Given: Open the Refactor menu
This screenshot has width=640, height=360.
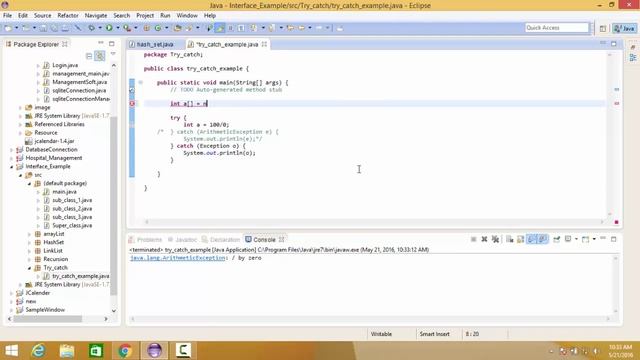Looking at the screenshot, I should pos(68,16).
